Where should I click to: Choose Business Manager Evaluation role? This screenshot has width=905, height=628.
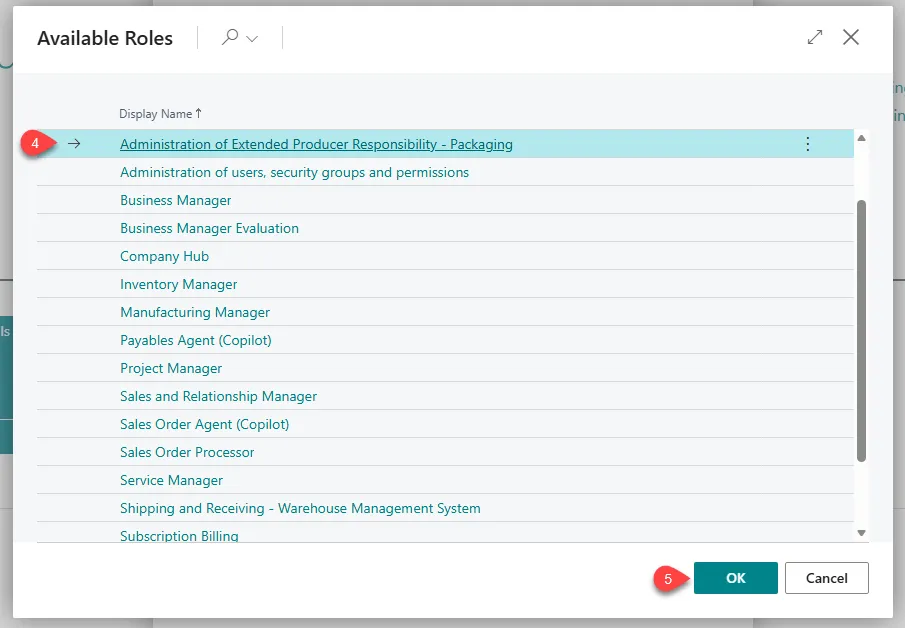210,228
